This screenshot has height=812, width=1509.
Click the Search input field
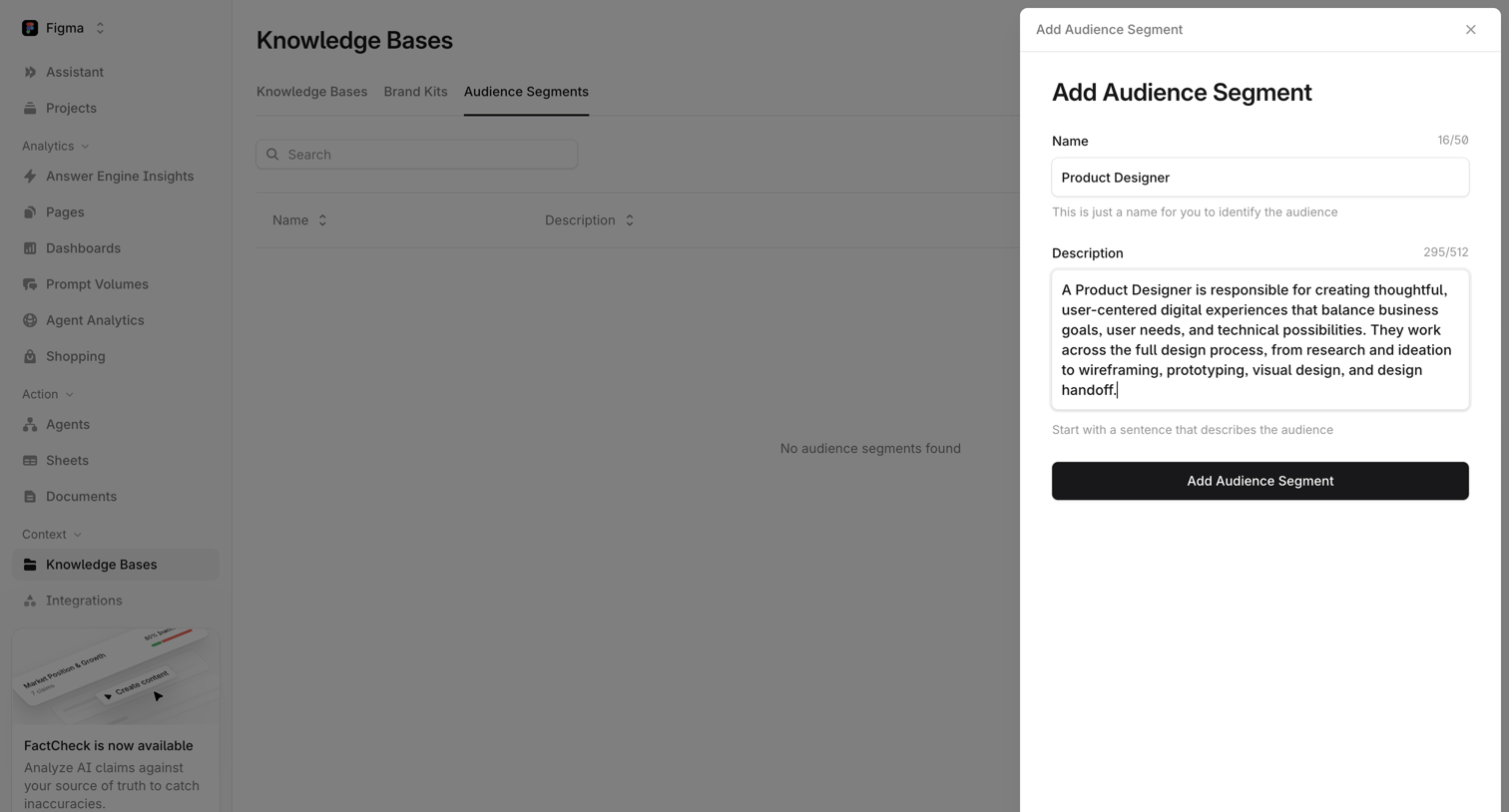(x=417, y=155)
